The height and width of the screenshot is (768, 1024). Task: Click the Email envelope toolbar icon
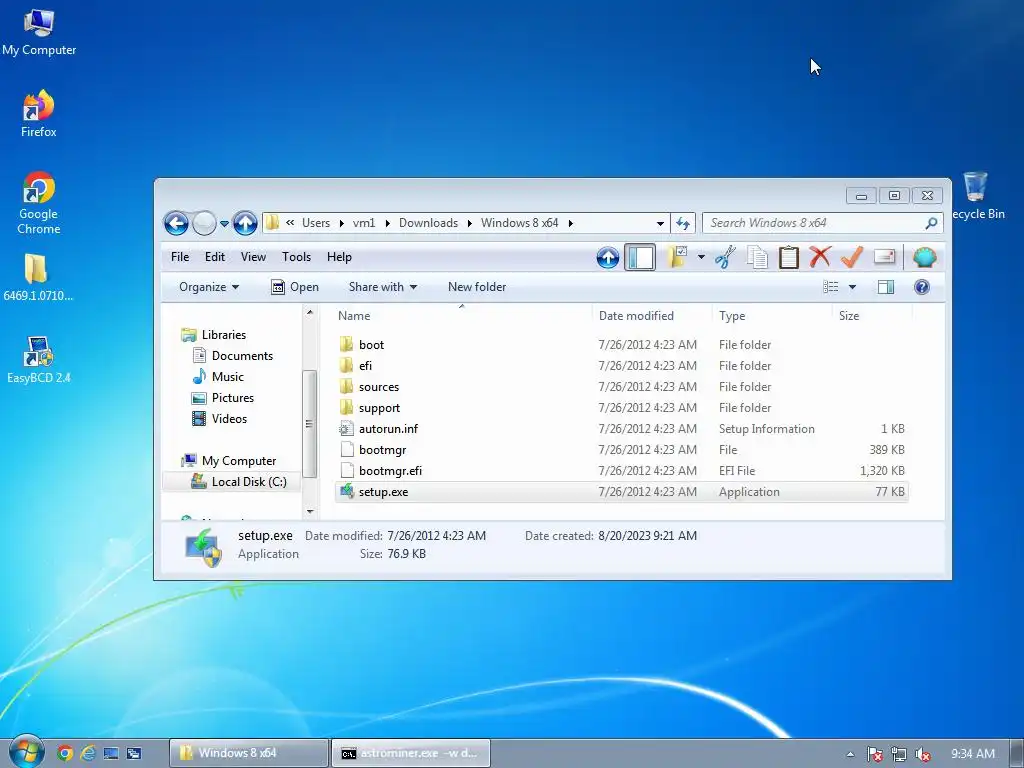(884, 257)
